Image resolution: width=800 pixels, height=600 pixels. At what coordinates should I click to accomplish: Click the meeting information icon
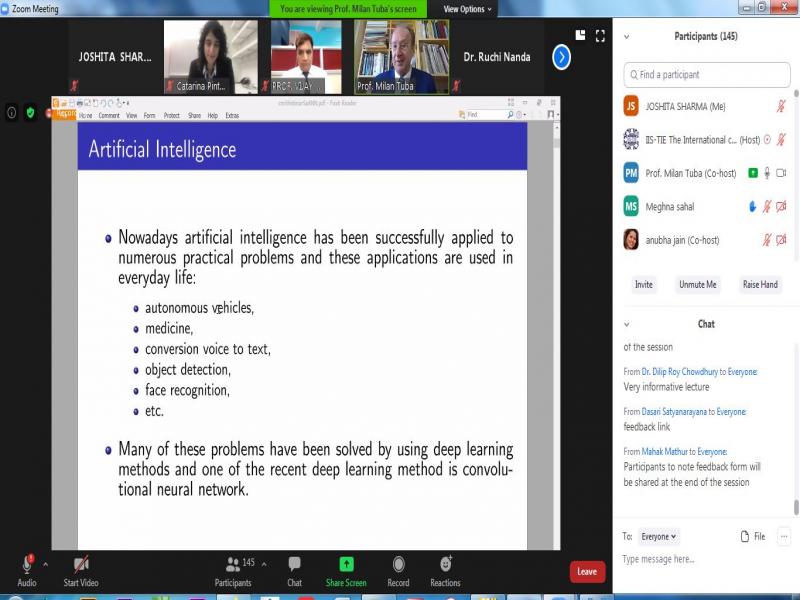click(12, 113)
